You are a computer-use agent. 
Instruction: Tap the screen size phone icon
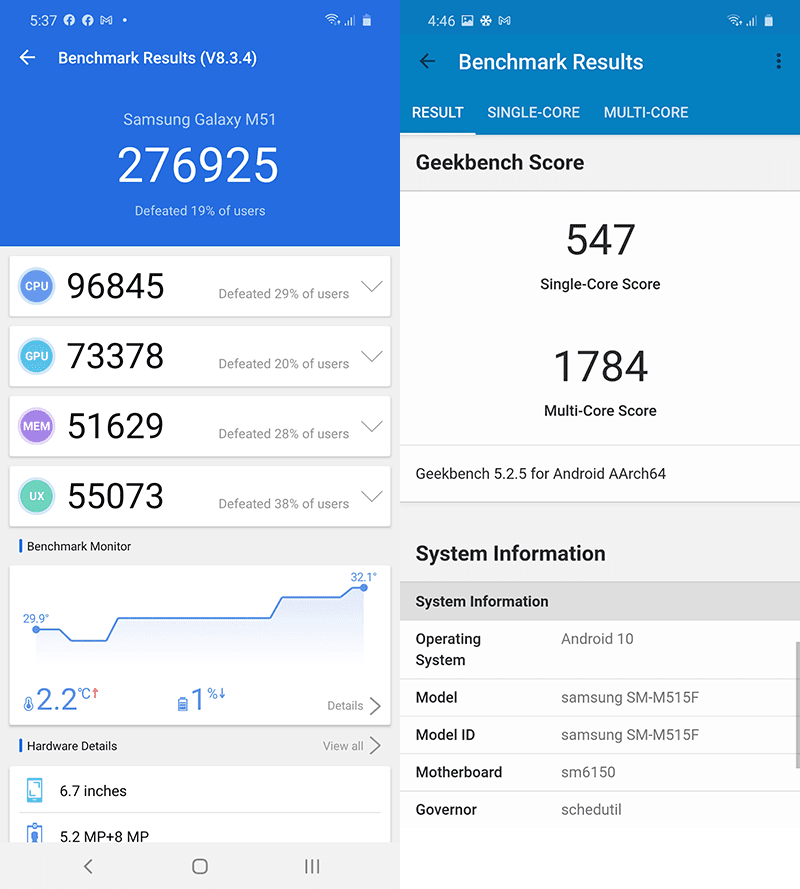click(x=35, y=790)
